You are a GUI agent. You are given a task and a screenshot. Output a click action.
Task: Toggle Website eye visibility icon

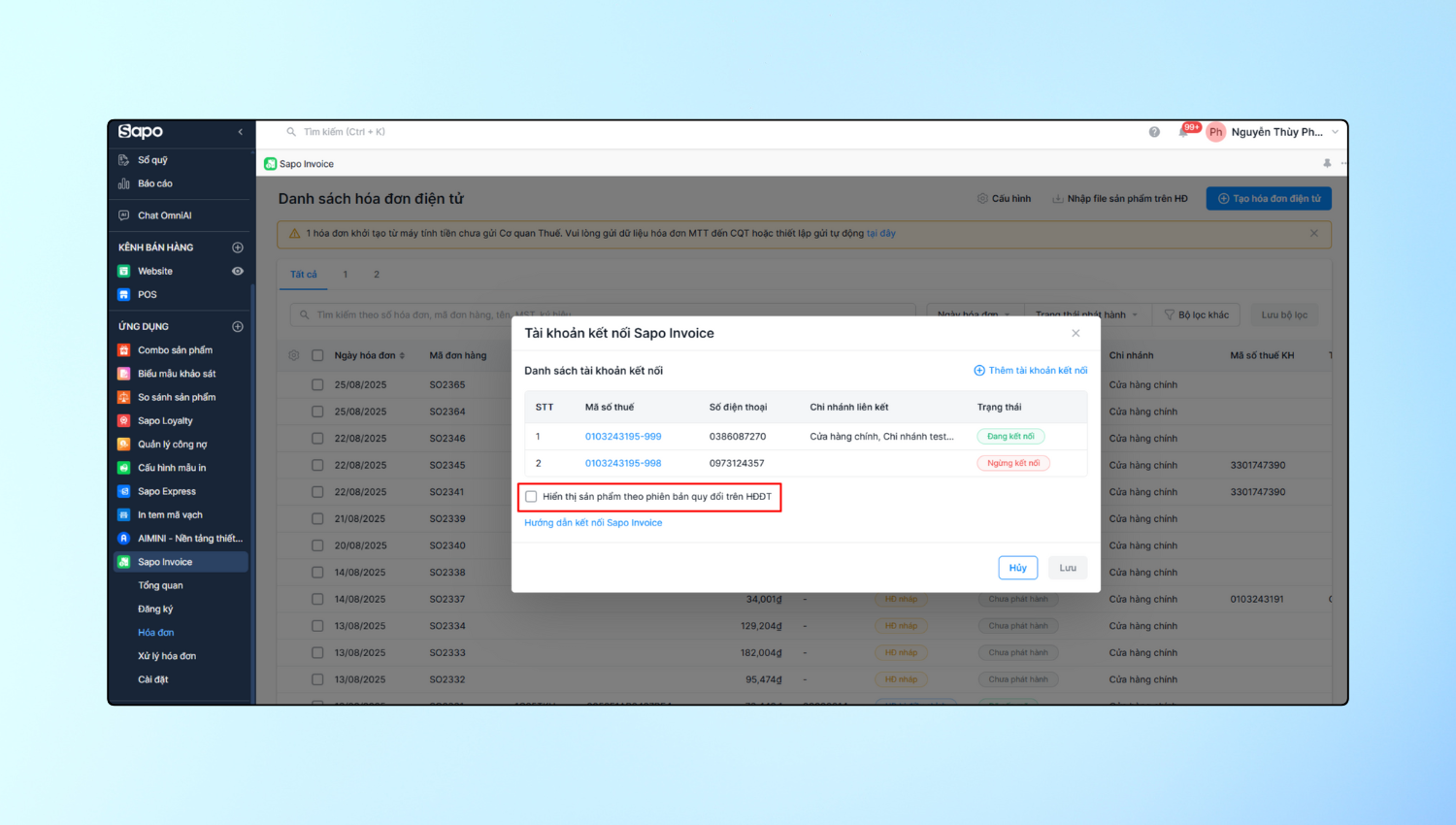[x=238, y=271]
